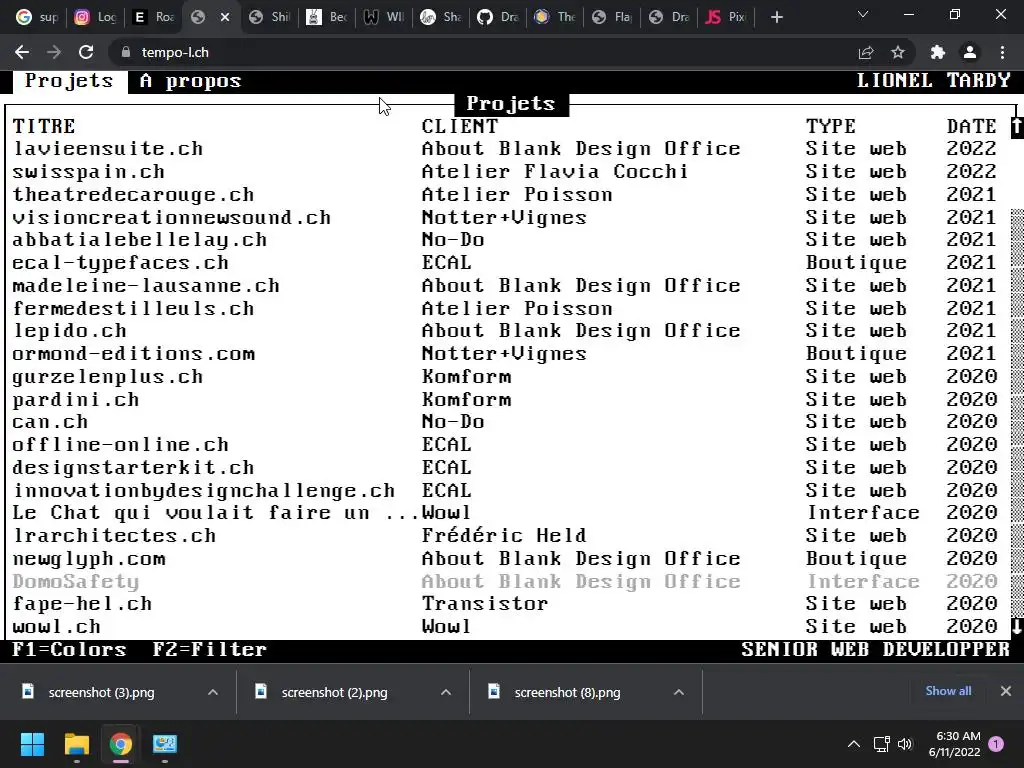Open the tab search dropdown arrow

click(x=863, y=14)
